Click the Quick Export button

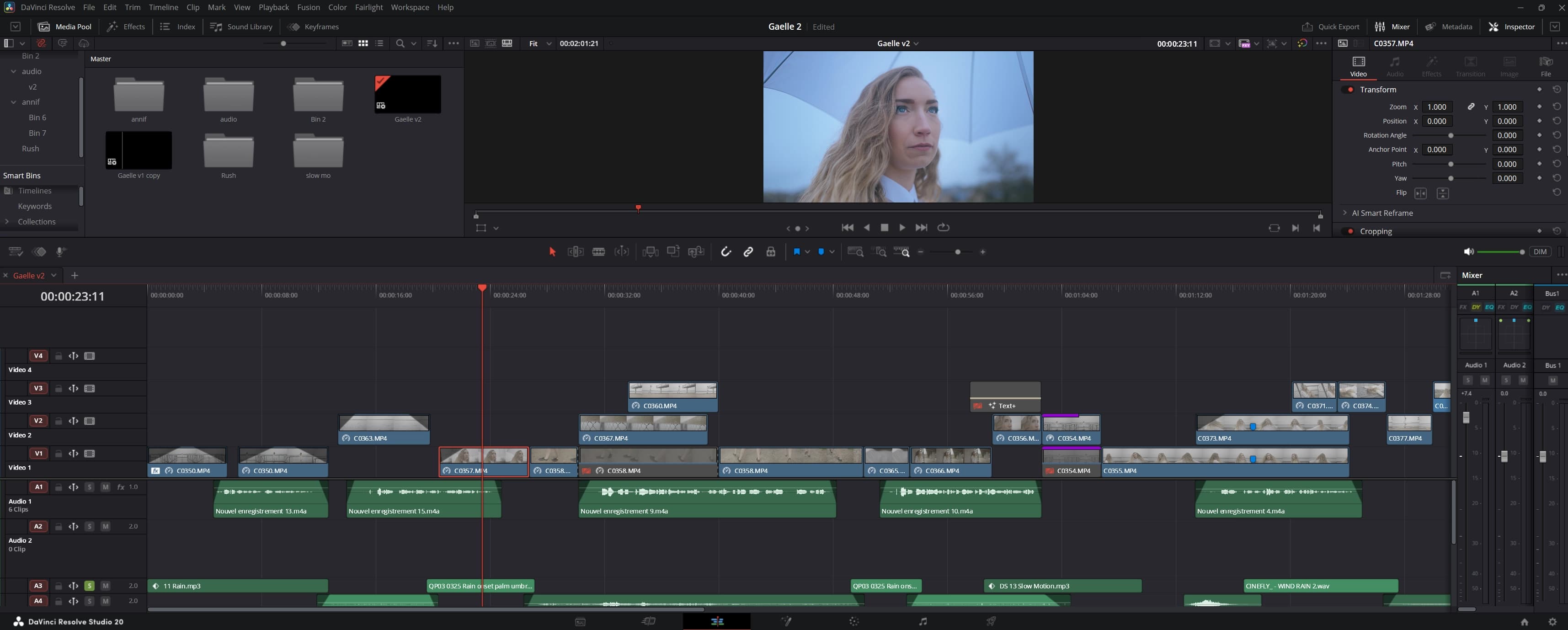click(1331, 27)
